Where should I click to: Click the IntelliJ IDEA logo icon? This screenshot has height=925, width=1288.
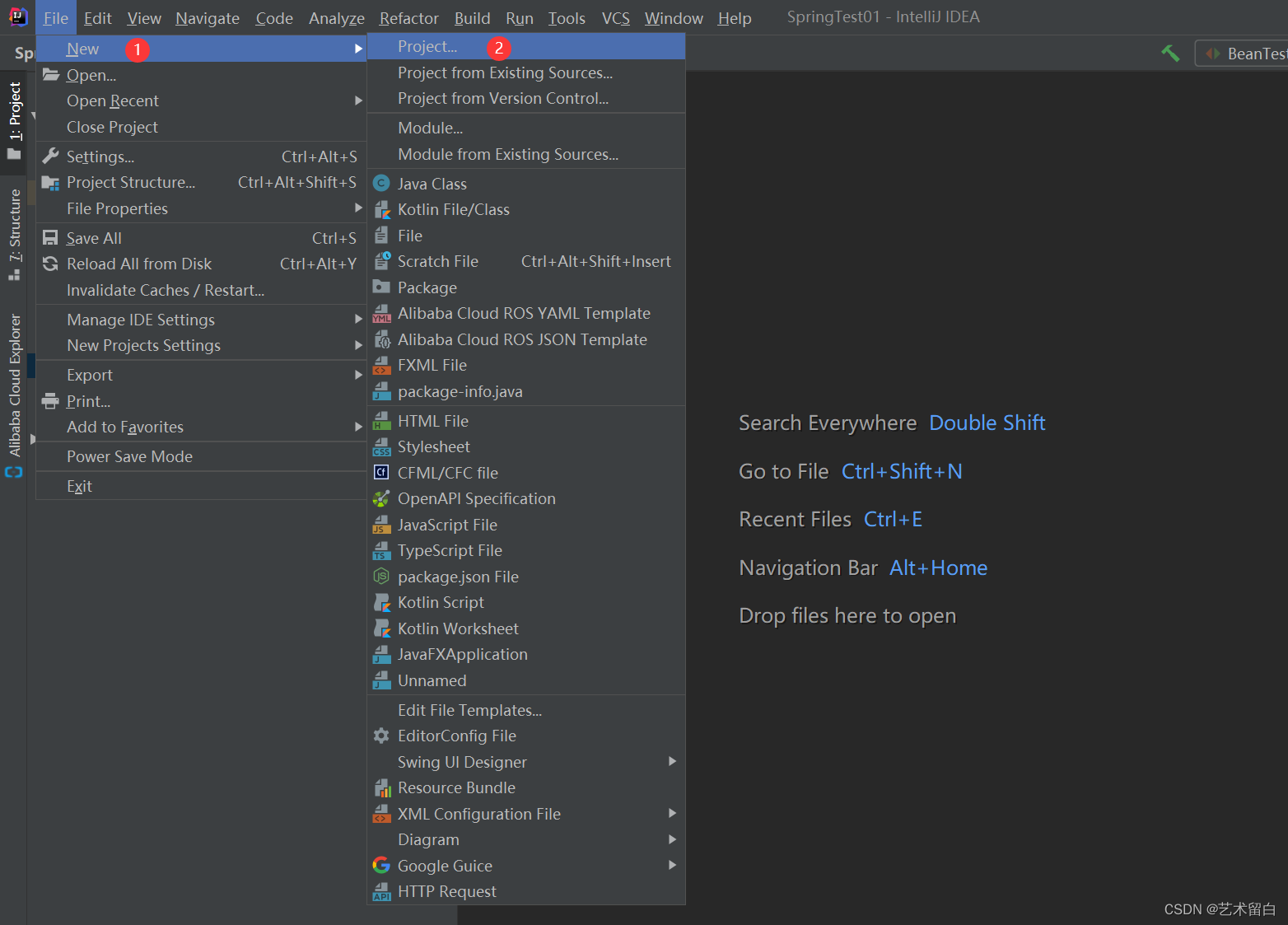(17, 17)
